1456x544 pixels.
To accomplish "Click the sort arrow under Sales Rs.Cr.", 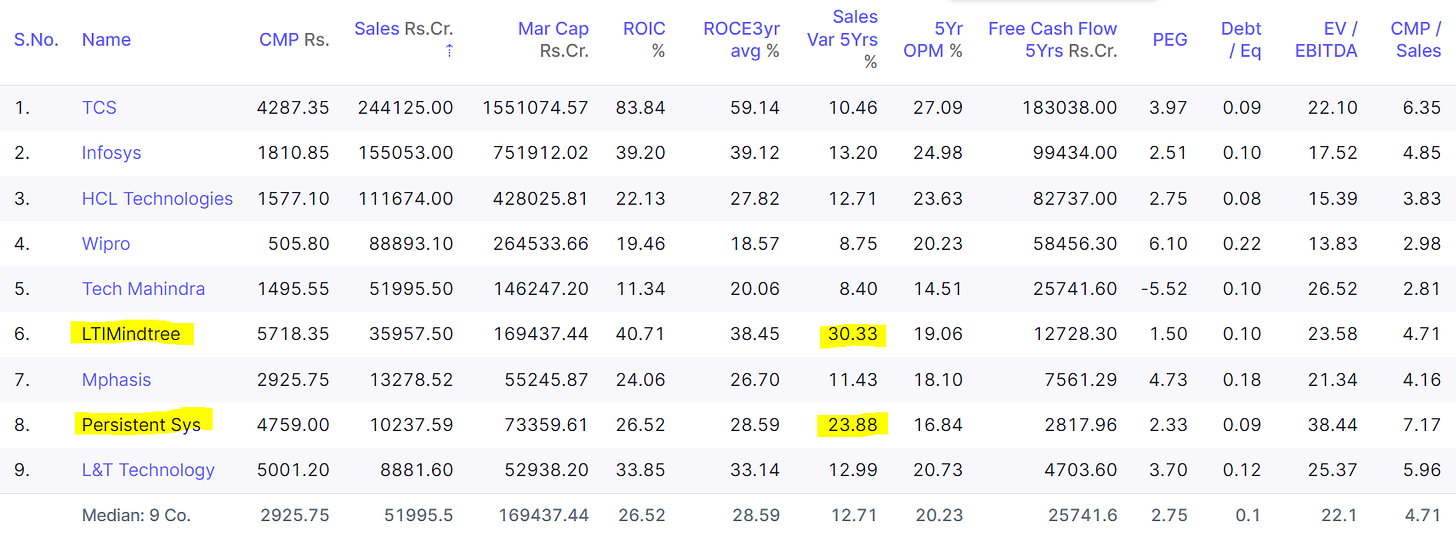I will (449, 51).
